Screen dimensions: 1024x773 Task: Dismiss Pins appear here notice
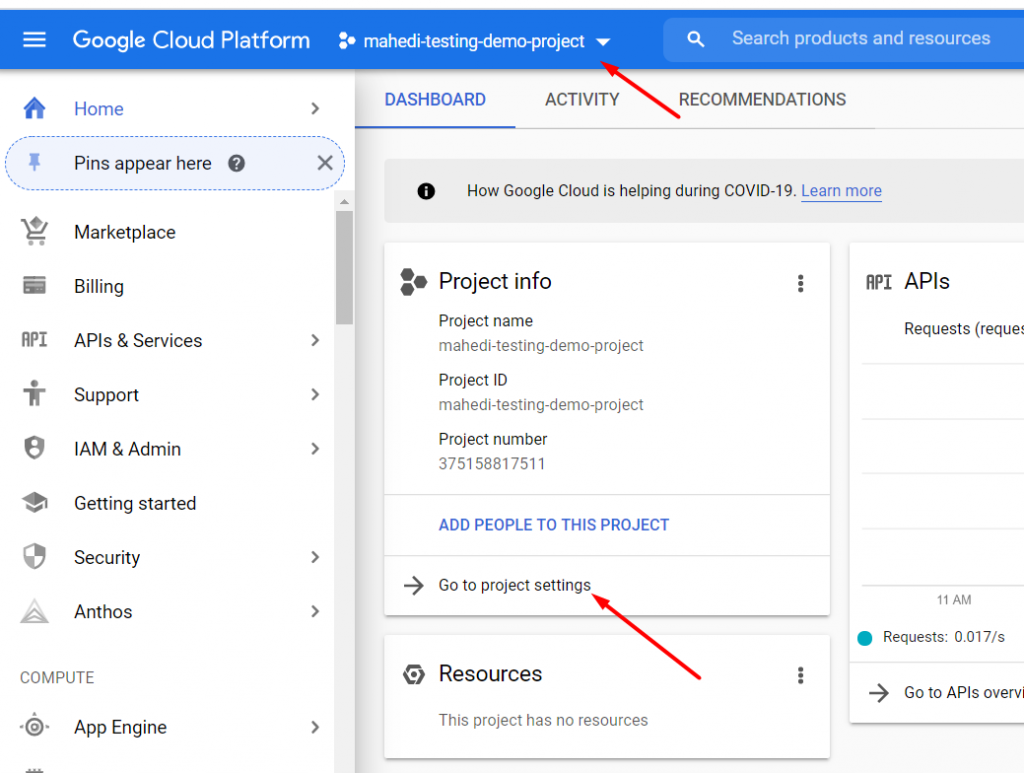(325, 162)
